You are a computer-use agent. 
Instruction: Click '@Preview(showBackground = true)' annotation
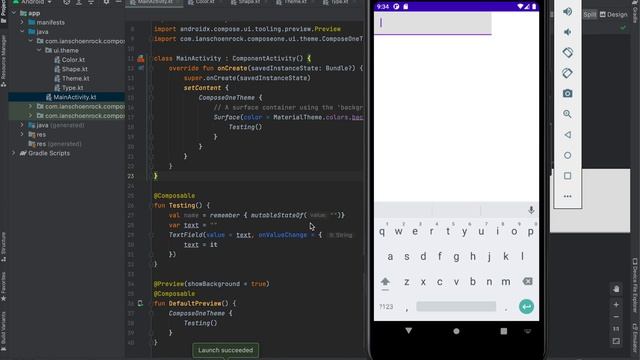[211, 284]
